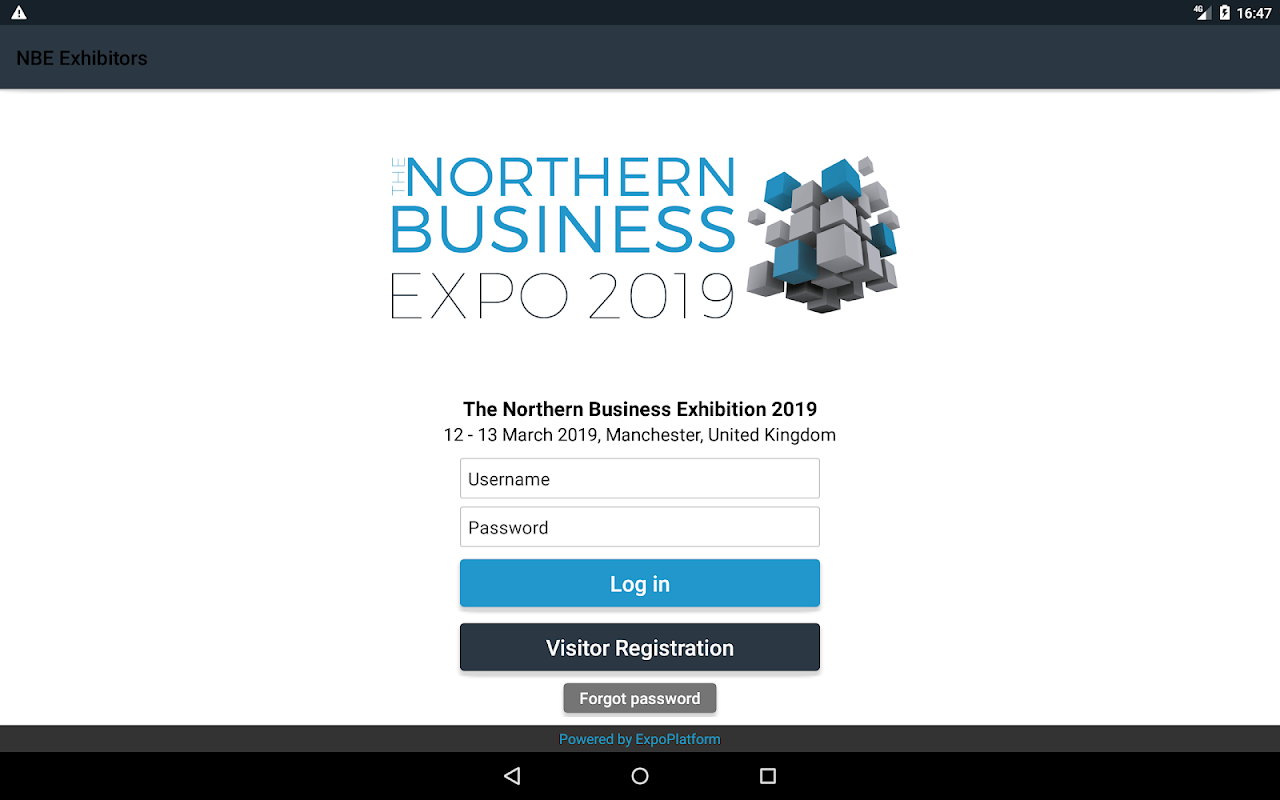Tap the battery charging icon

click(1226, 13)
